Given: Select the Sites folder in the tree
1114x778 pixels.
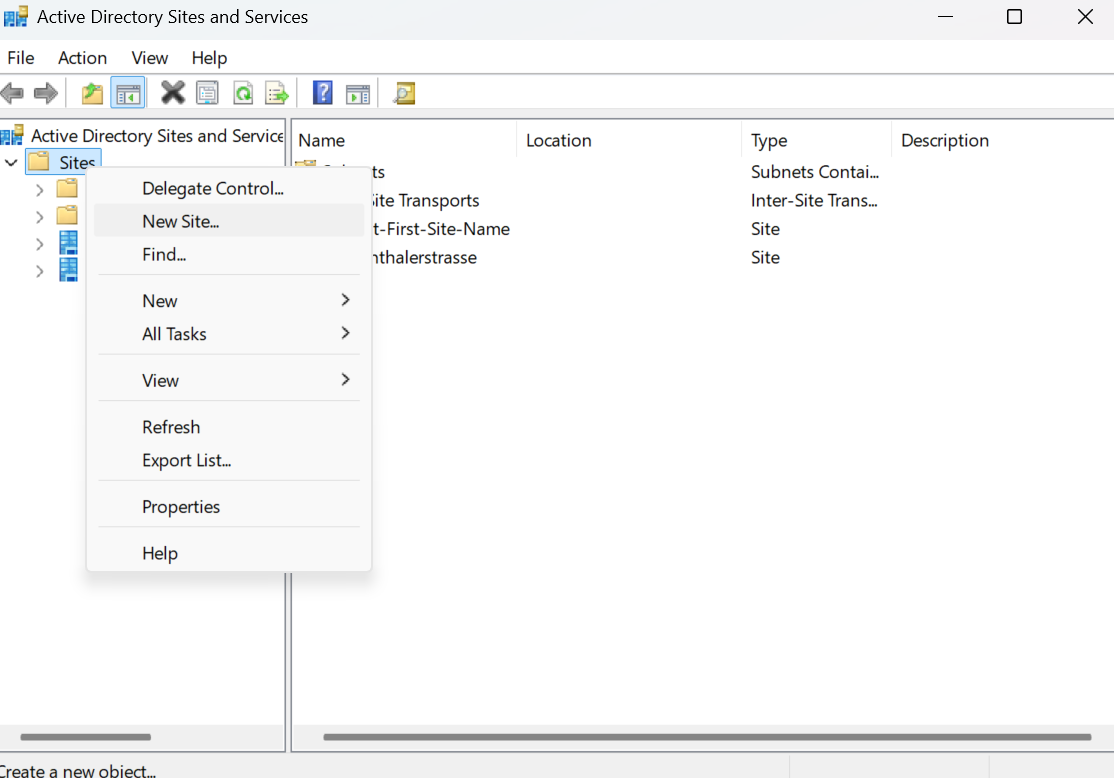Looking at the screenshot, I should pyautogui.click(x=64, y=162).
